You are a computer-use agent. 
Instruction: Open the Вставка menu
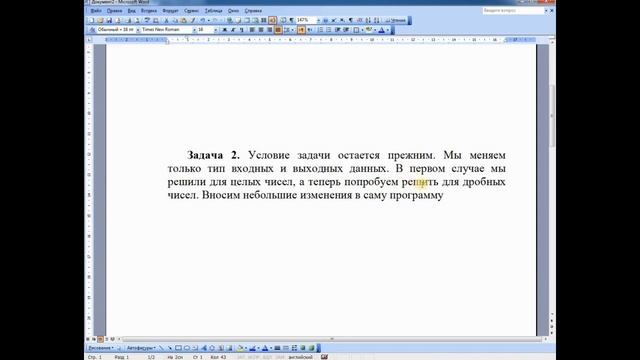149,11
